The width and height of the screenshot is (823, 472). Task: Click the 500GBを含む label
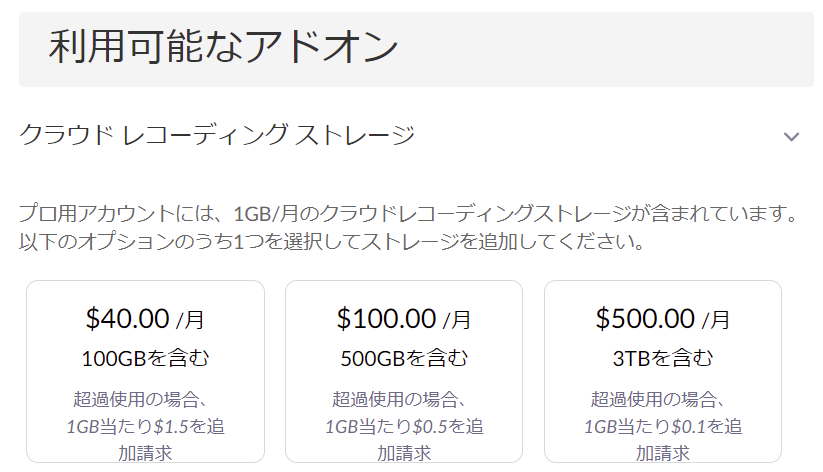tap(404, 358)
